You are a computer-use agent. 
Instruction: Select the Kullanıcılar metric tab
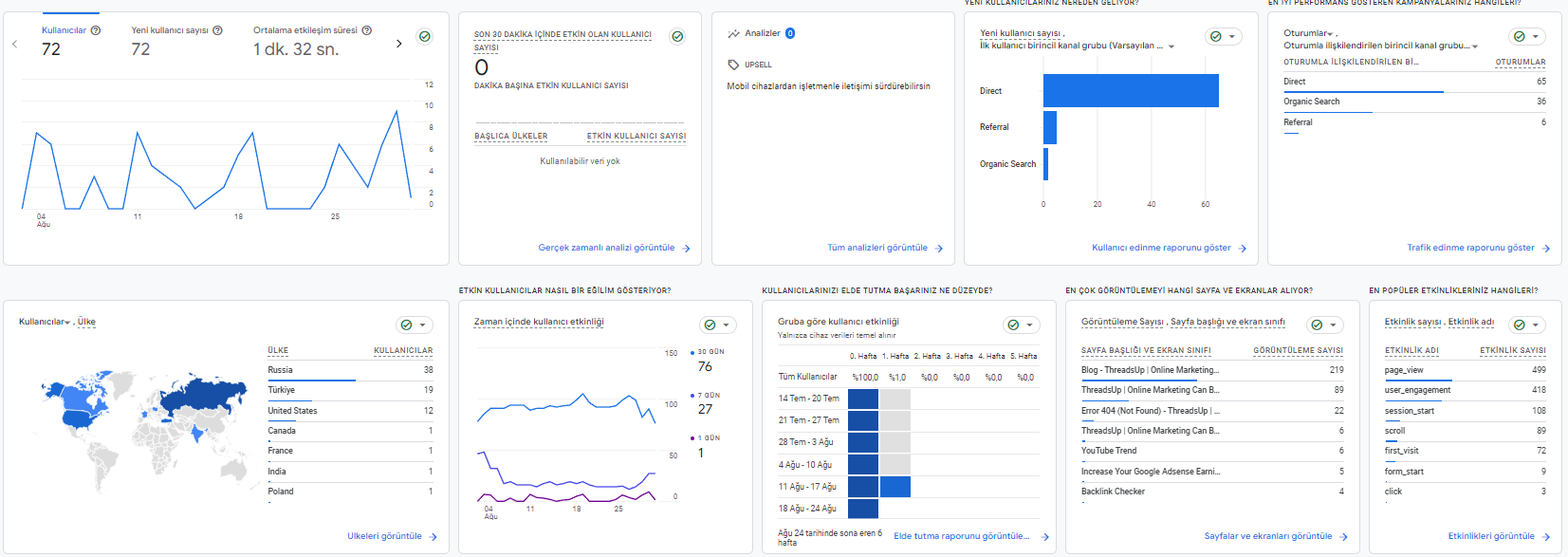[70, 41]
